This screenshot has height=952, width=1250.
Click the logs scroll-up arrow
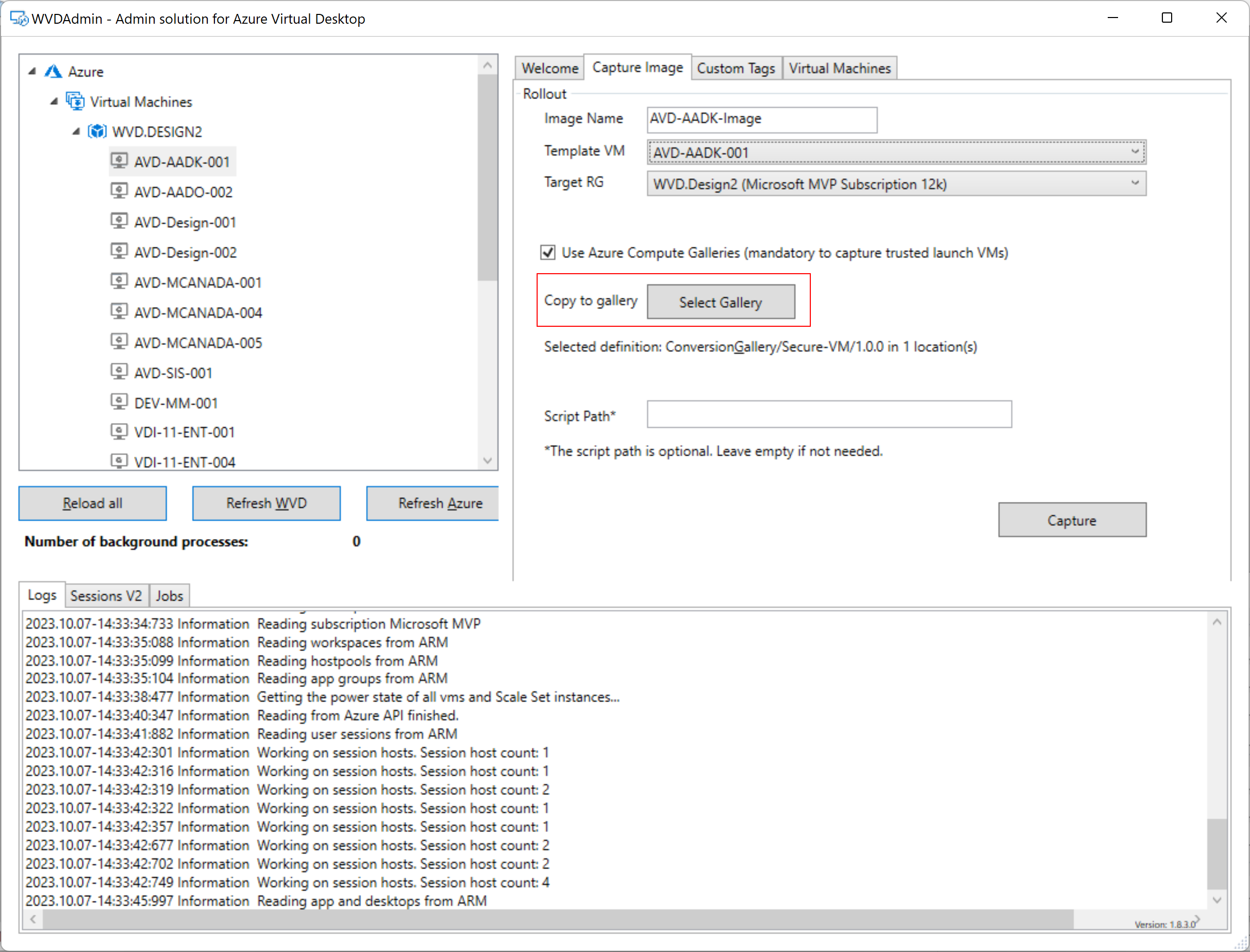[1216, 622]
